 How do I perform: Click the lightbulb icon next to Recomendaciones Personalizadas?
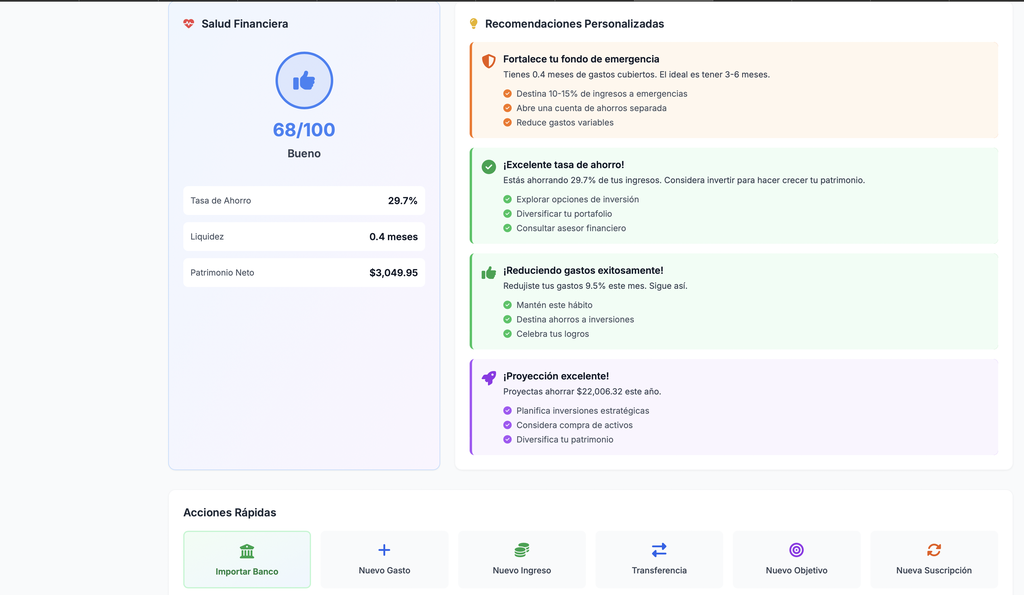click(x=472, y=23)
